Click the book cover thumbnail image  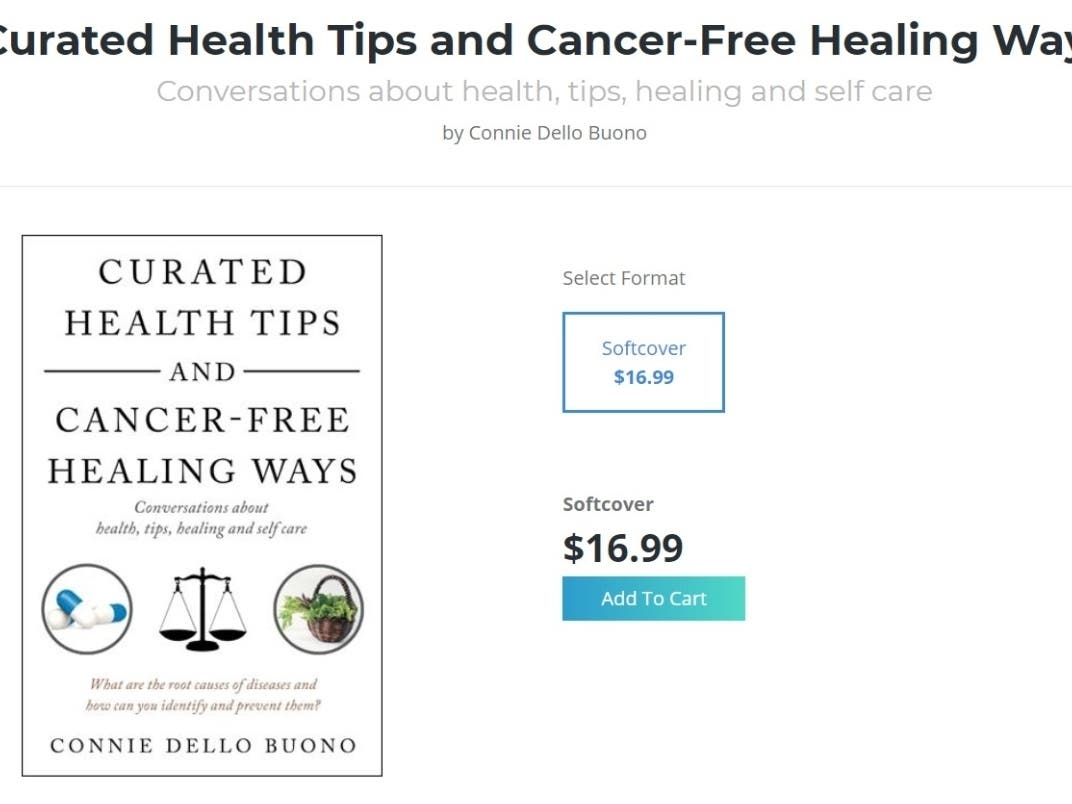(202, 505)
